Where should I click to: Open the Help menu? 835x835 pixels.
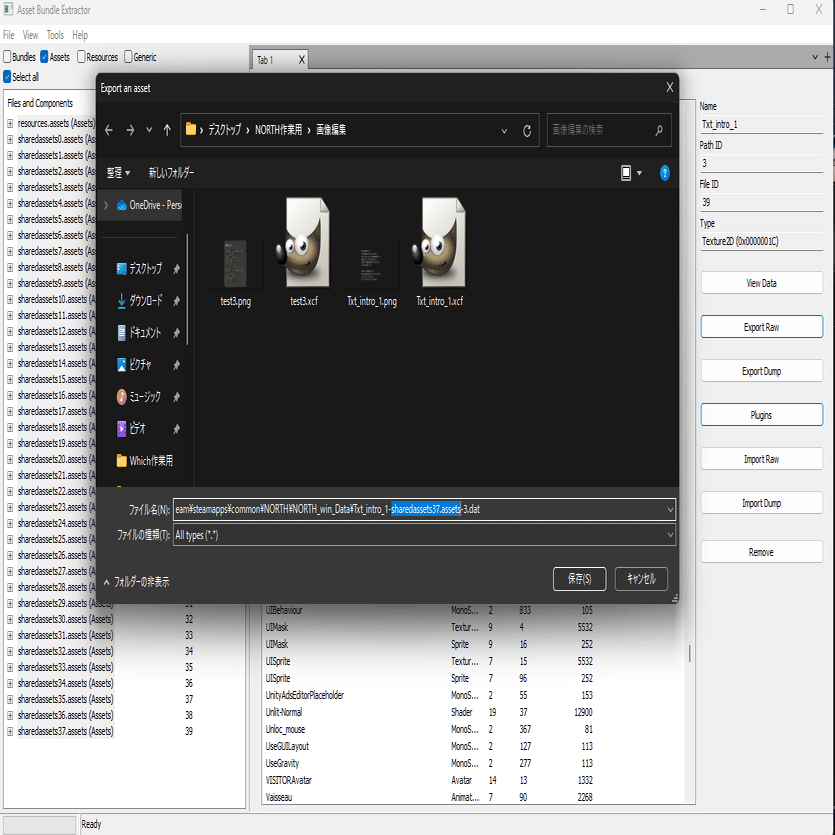click(80, 35)
